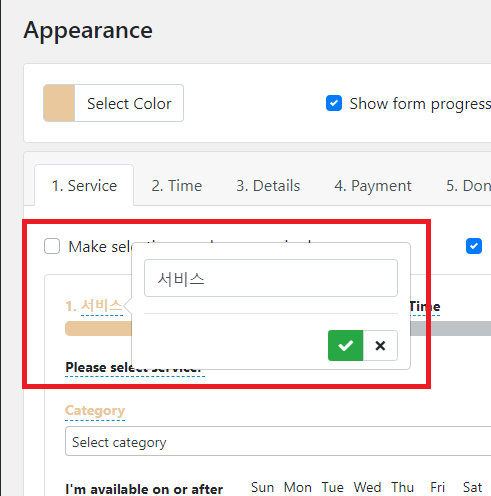Edit the Time step label
The image size is (491, 496).
tap(425, 306)
